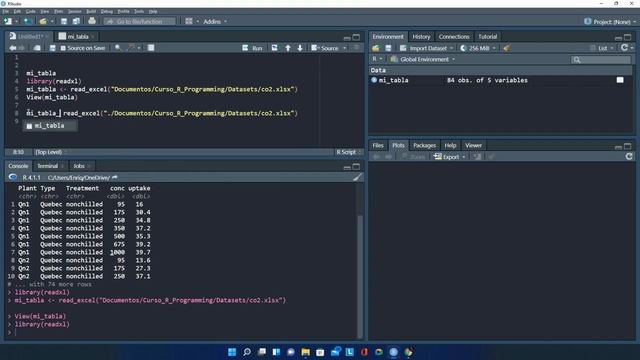Open the workspace panes layout icon
Viewport: 640px width, 360px height.
189,21
